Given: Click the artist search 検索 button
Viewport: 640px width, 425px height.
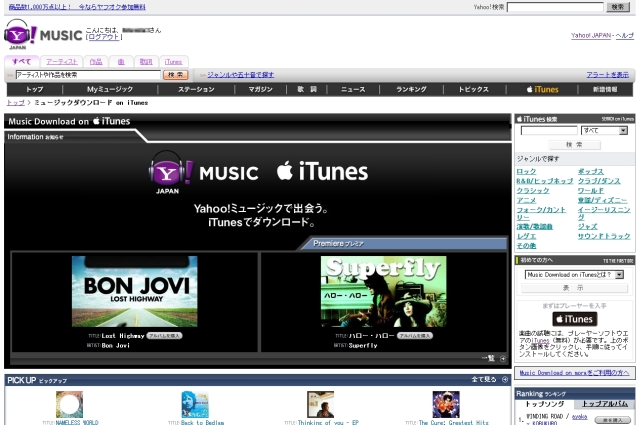Looking at the screenshot, I should (176, 75).
